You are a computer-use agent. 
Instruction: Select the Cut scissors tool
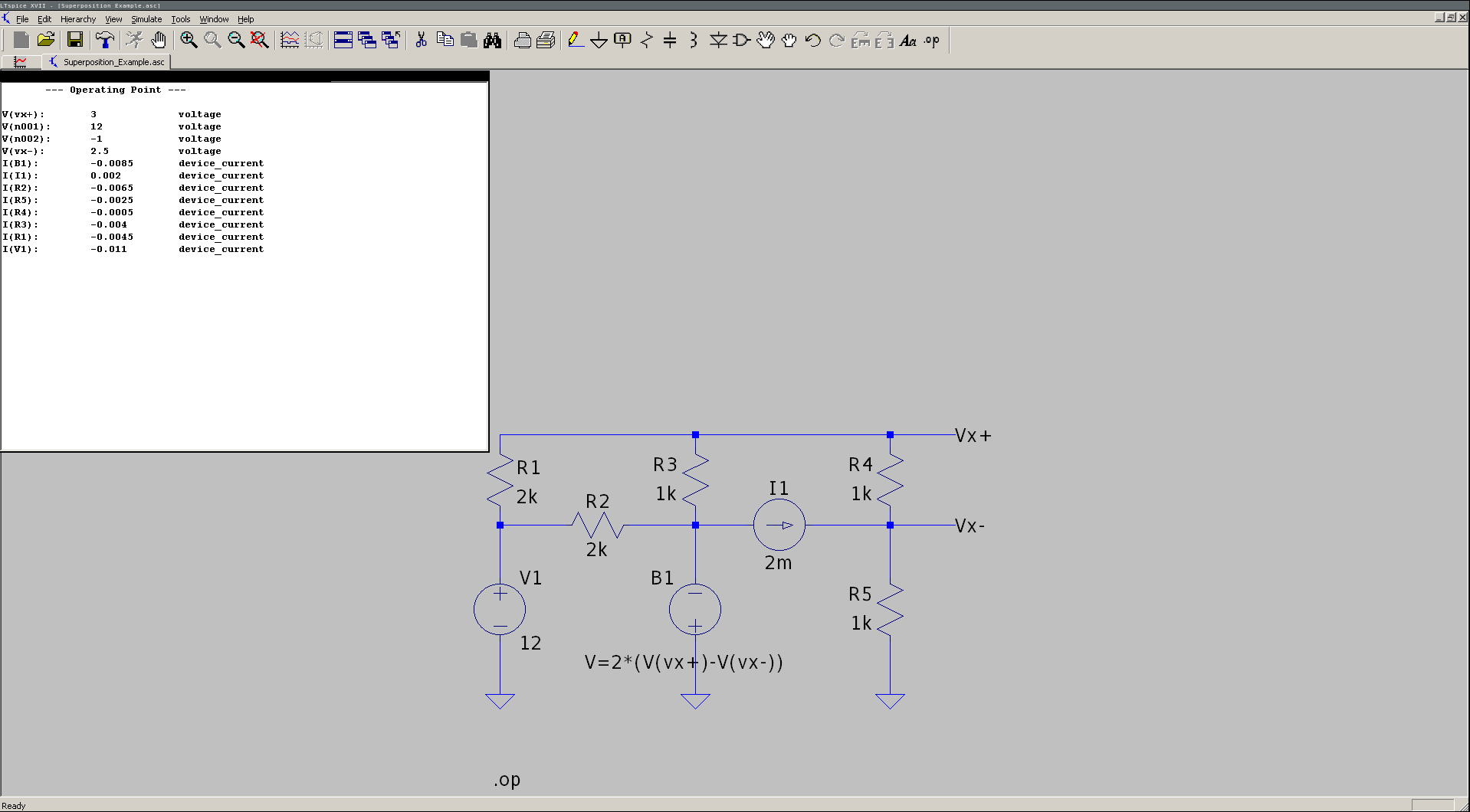[421, 40]
